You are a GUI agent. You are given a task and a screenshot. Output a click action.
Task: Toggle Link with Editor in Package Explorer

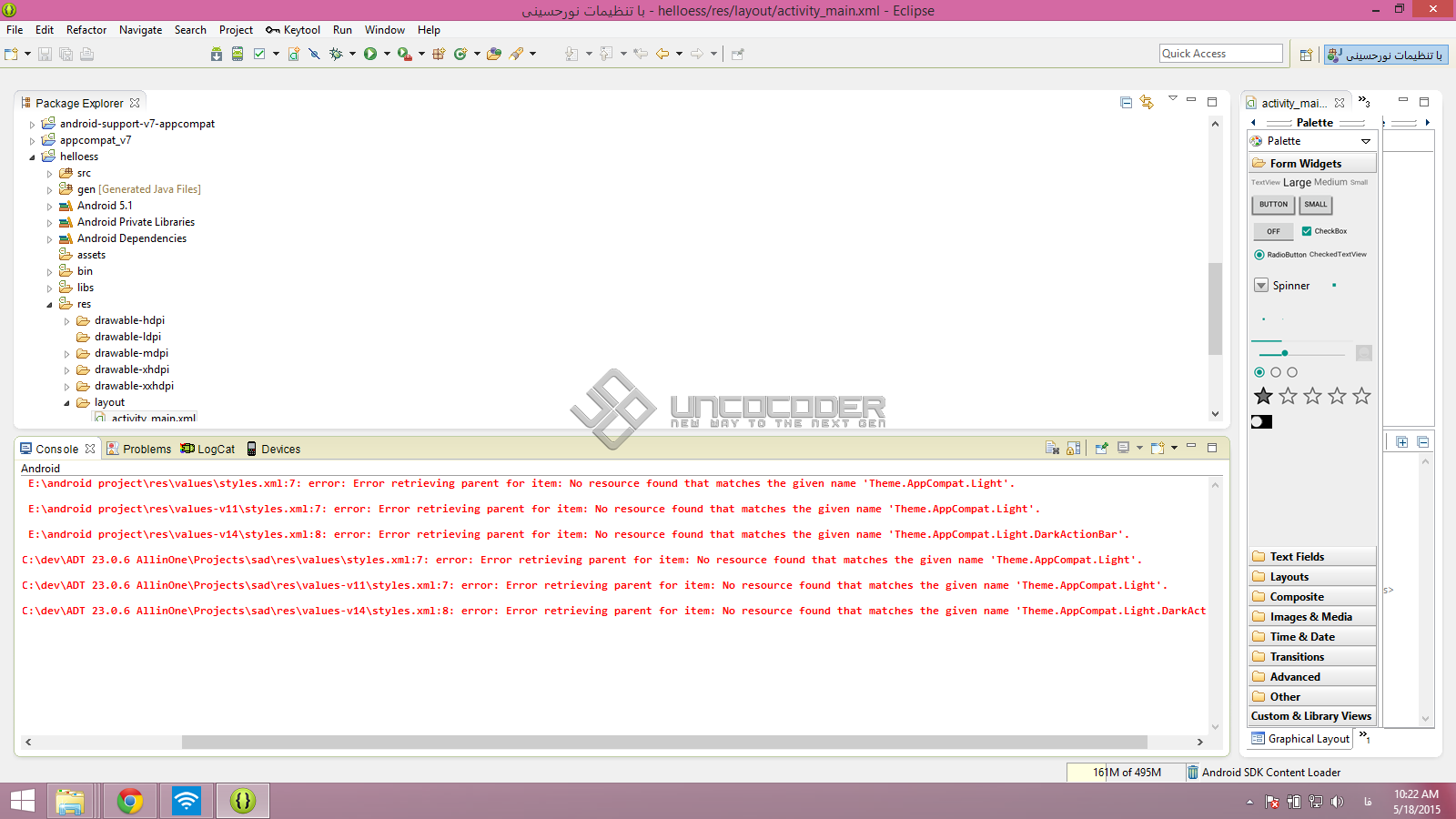point(1147,103)
